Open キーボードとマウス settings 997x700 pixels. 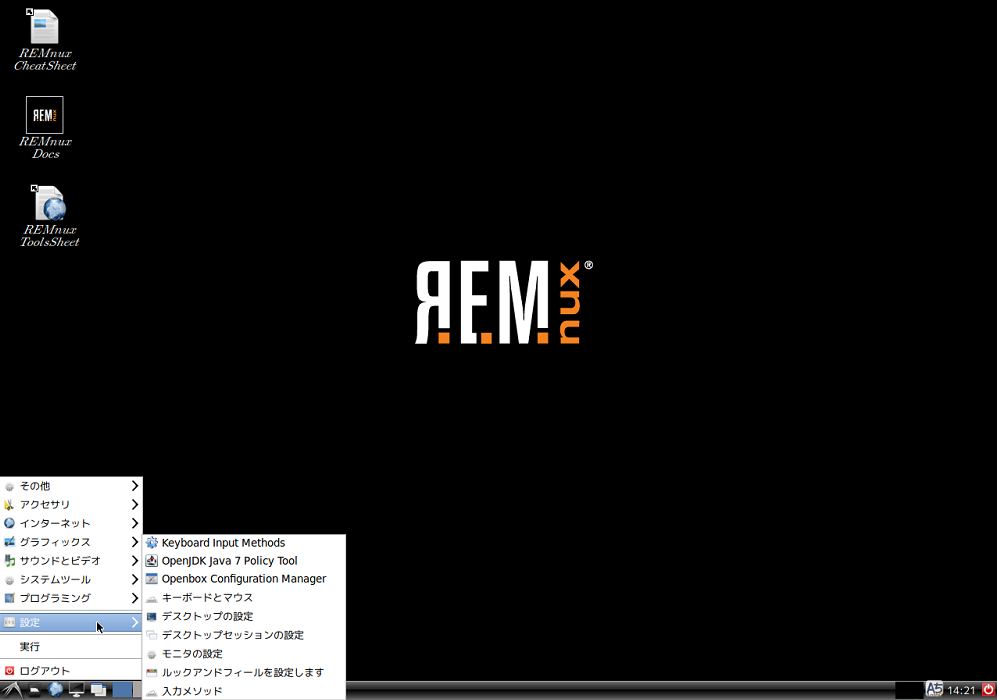[x=244, y=598]
